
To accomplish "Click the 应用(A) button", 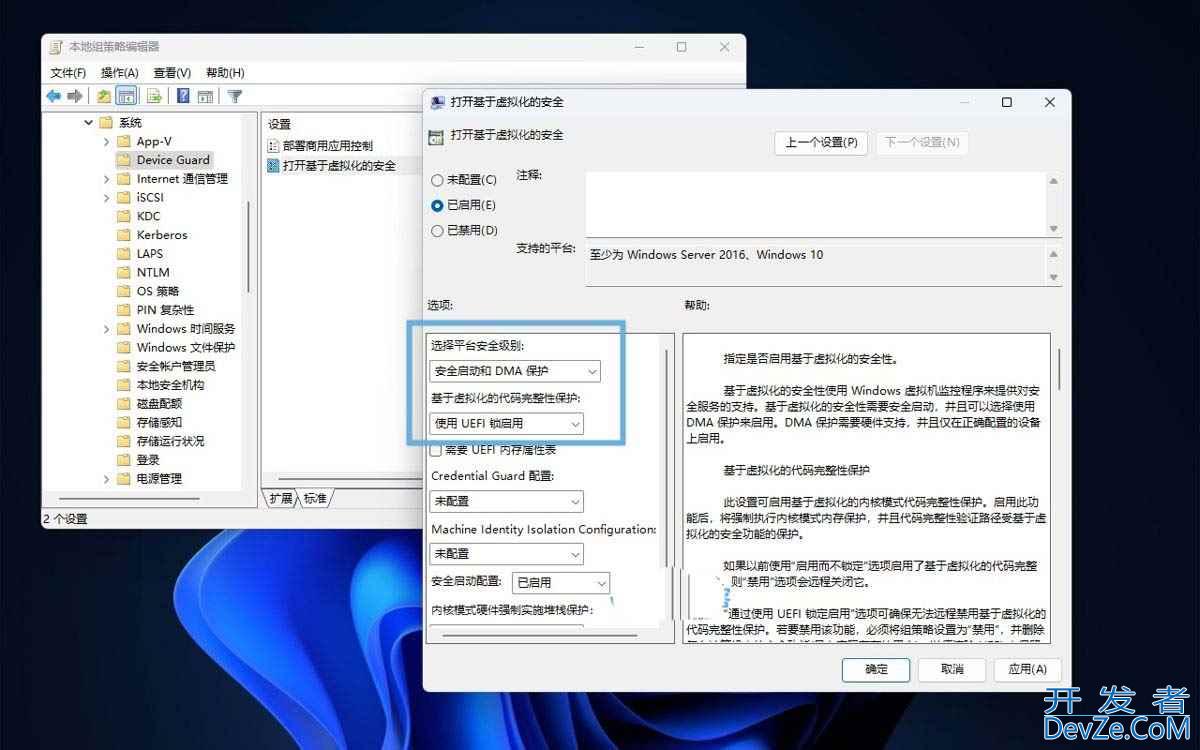I will (1027, 669).
